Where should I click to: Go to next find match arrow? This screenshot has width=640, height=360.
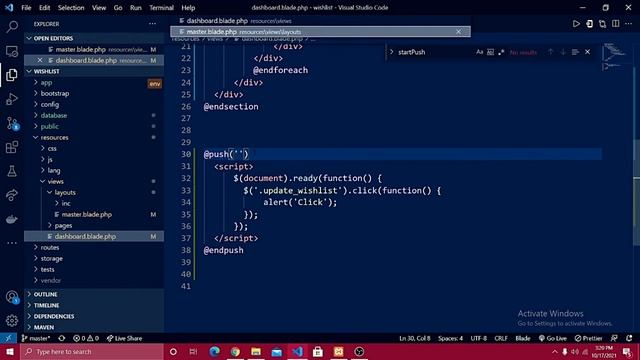(563, 52)
